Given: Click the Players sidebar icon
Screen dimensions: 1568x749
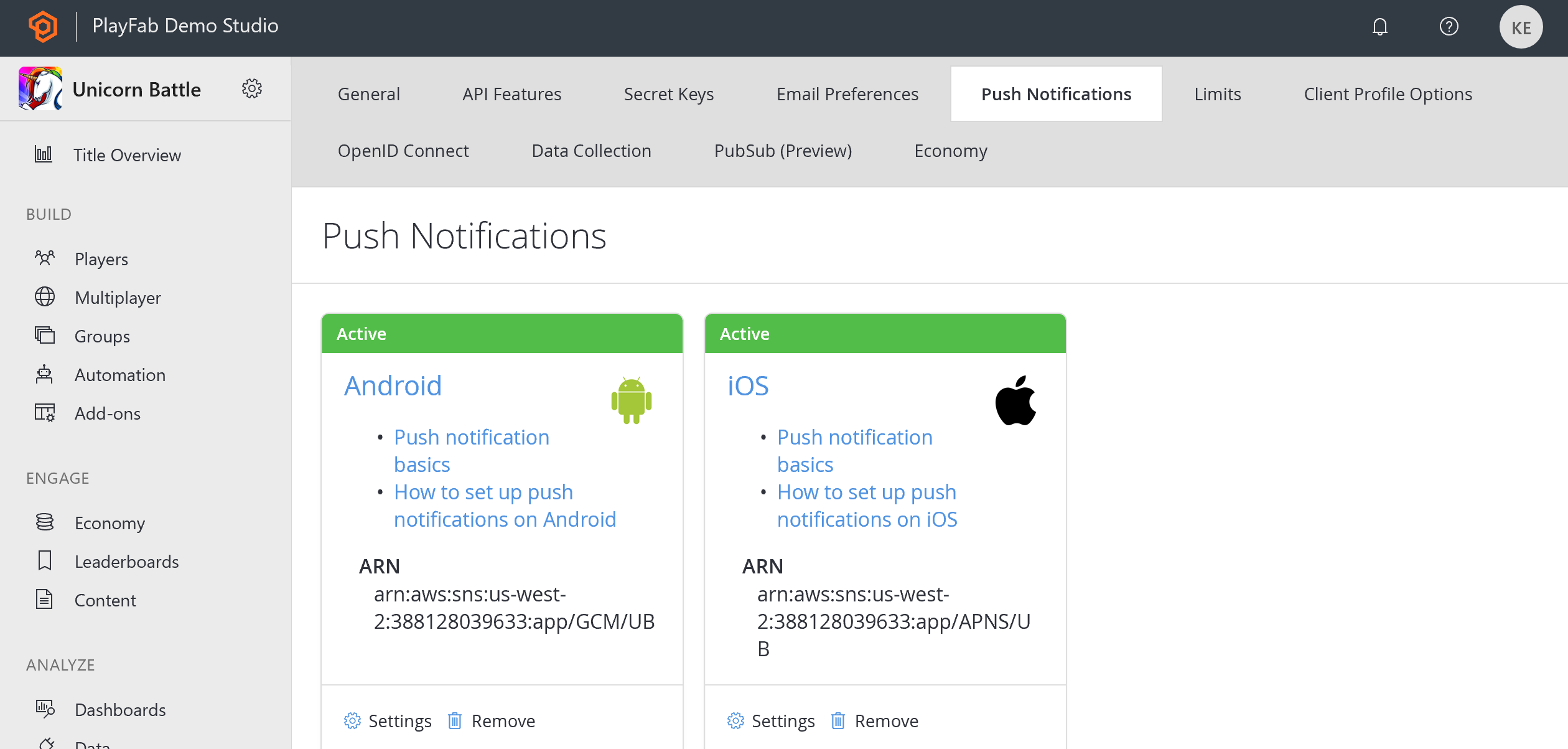Looking at the screenshot, I should (x=45, y=259).
